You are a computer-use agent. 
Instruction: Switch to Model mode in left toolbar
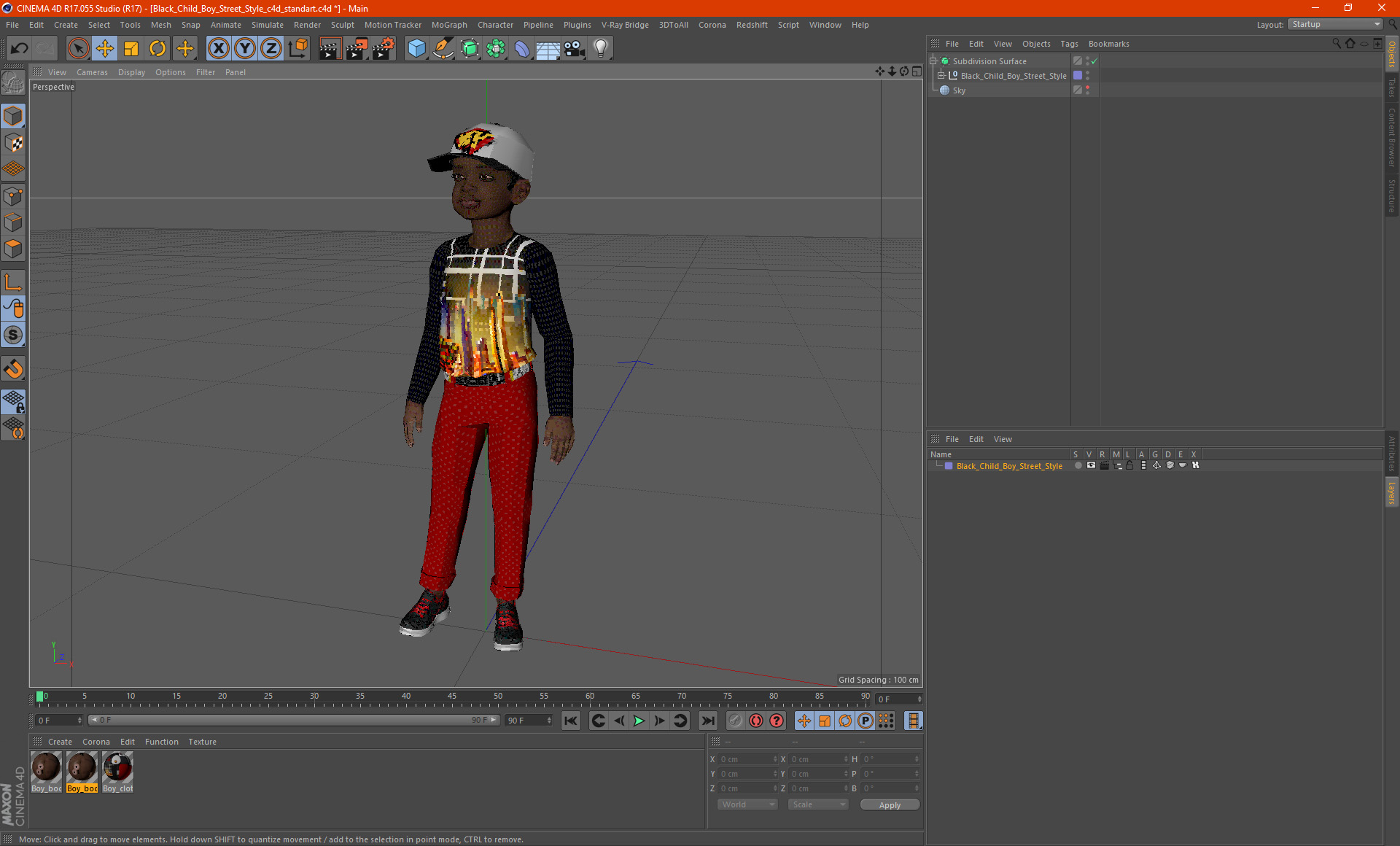click(x=13, y=117)
